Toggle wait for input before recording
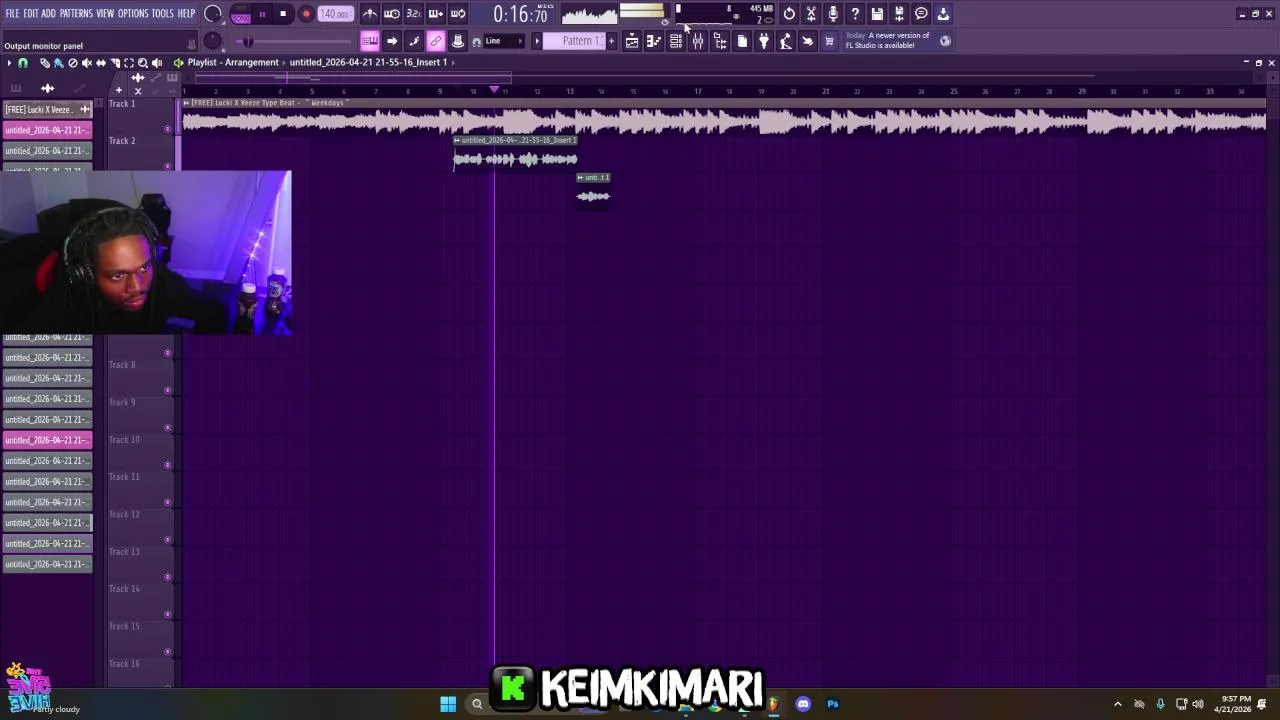This screenshot has width=1280, height=720. (x=392, y=14)
